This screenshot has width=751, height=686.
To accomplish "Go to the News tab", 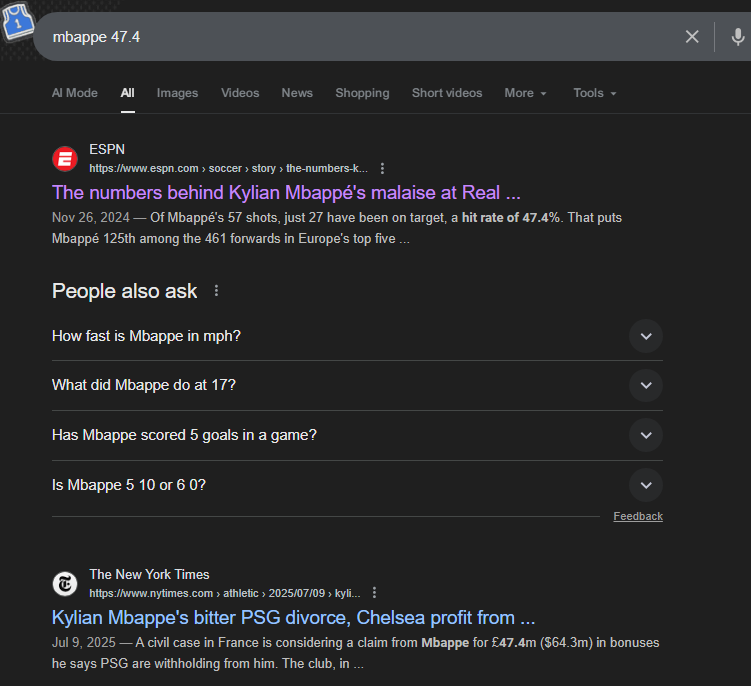I will [297, 93].
